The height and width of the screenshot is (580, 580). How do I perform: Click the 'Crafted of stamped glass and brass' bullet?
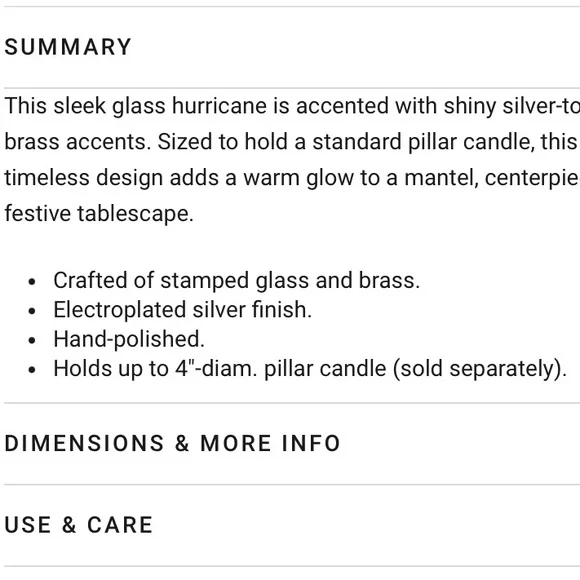point(237,280)
